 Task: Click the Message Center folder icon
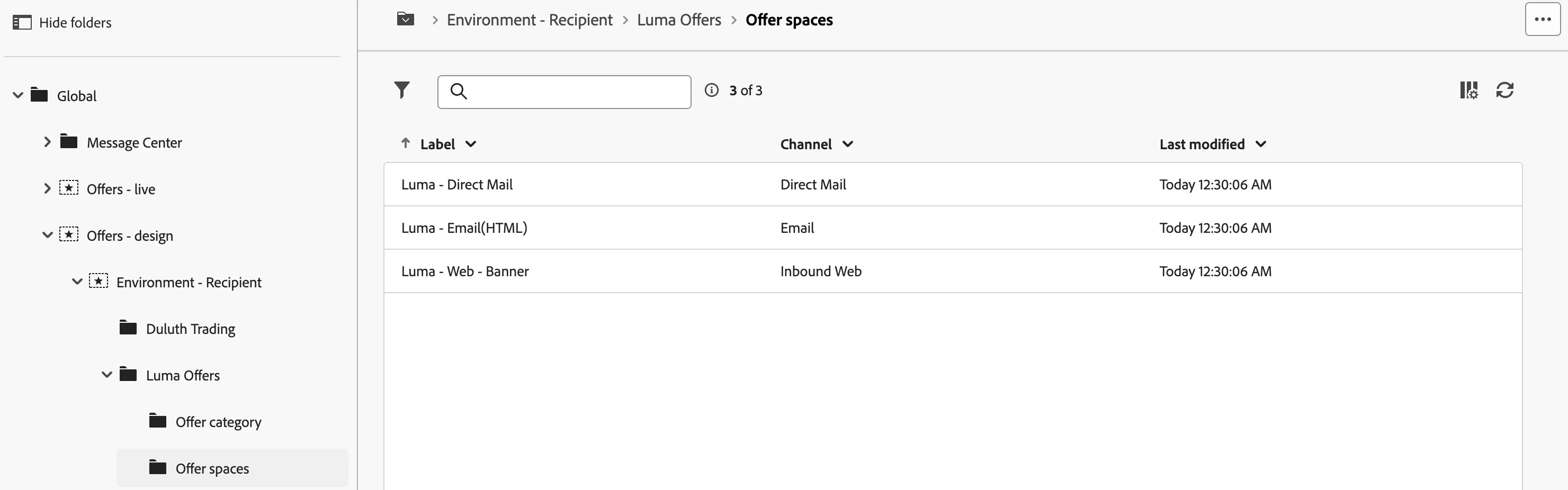click(x=69, y=142)
